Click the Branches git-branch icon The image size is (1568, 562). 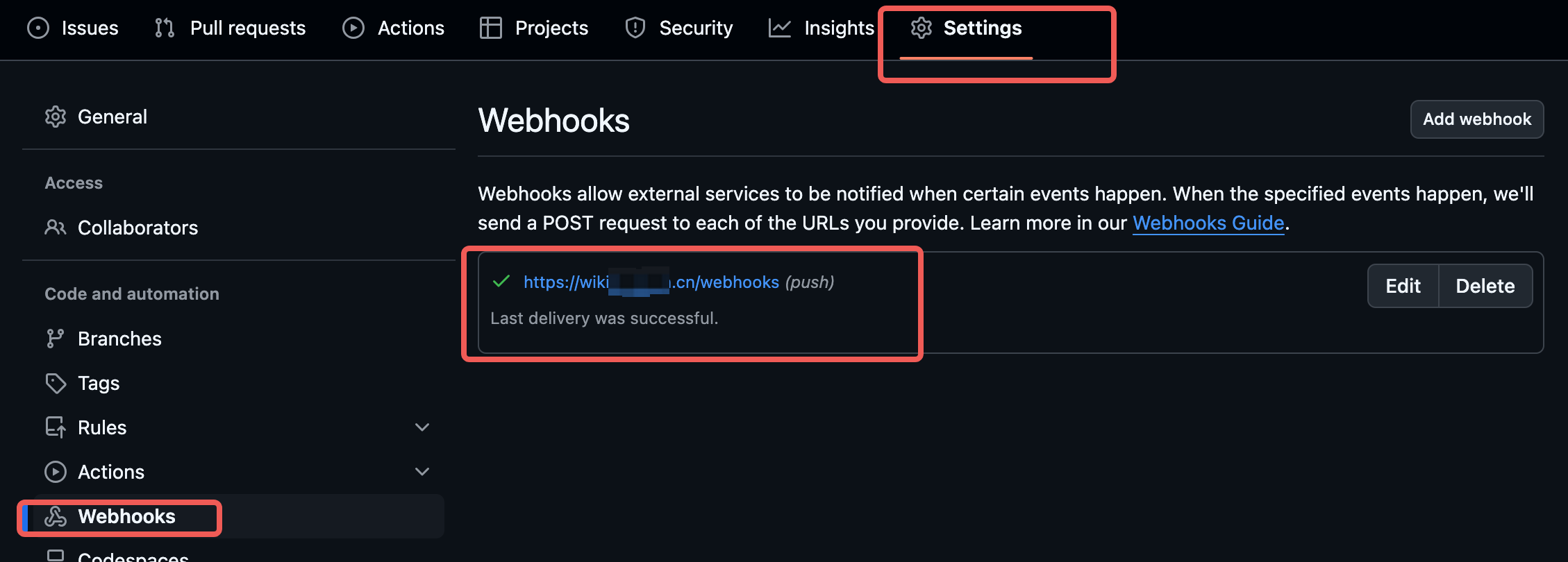(x=55, y=339)
